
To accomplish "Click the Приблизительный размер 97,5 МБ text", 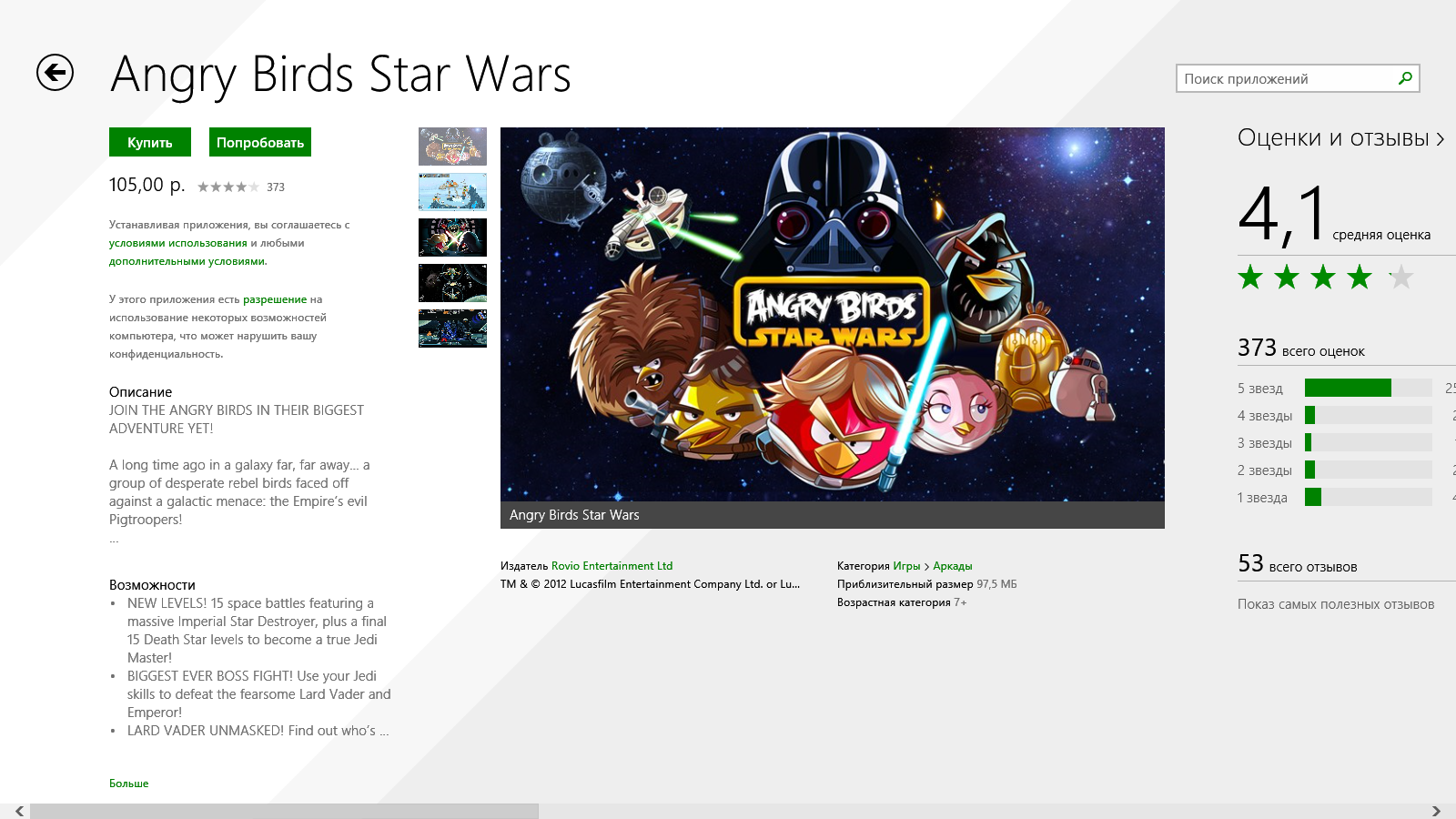I will [x=927, y=584].
